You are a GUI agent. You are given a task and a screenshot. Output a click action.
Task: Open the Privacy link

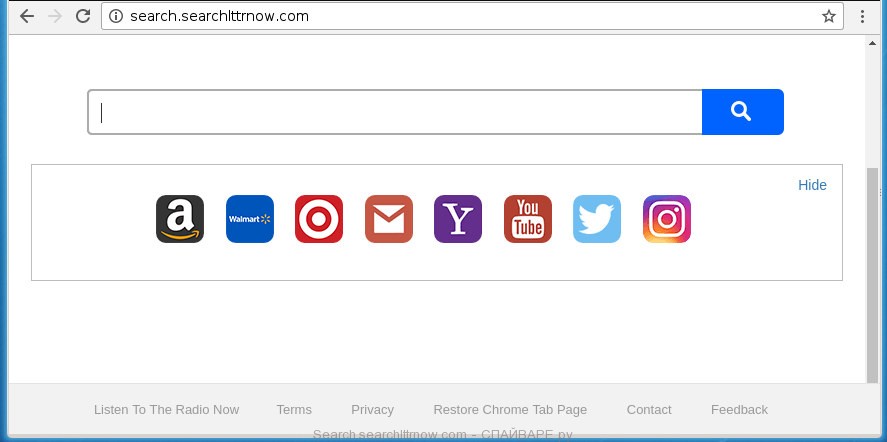coord(372,409)
